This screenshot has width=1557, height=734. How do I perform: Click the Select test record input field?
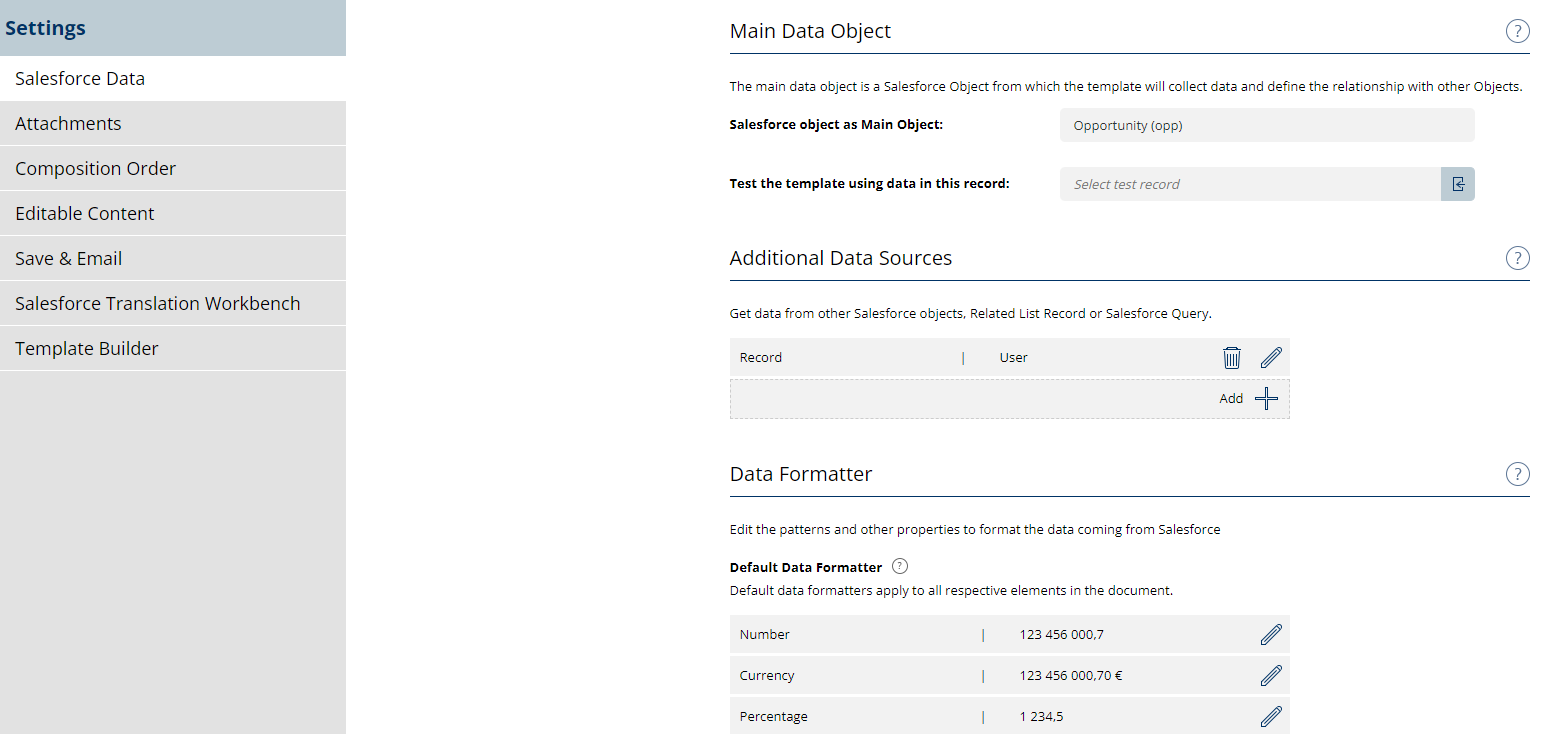click(1250, 184)
